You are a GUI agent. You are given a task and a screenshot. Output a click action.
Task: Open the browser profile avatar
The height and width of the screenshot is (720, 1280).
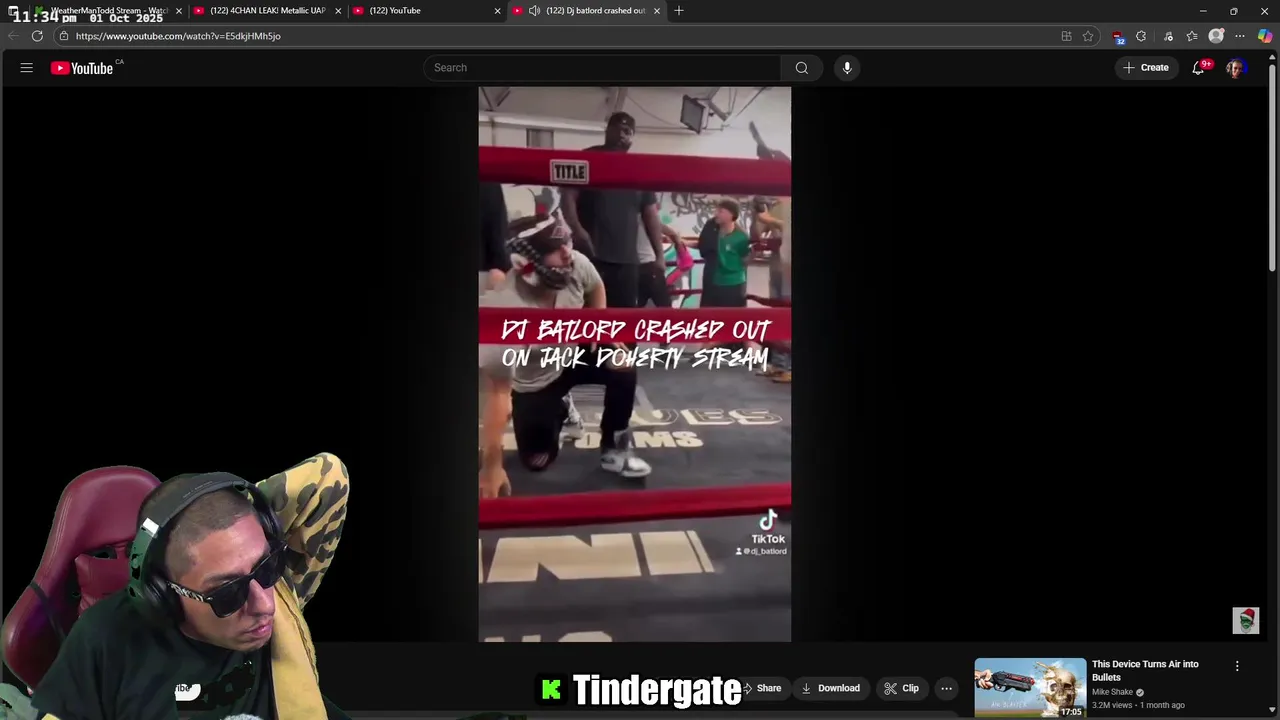pyautogui.click(x=1216, y=36)
